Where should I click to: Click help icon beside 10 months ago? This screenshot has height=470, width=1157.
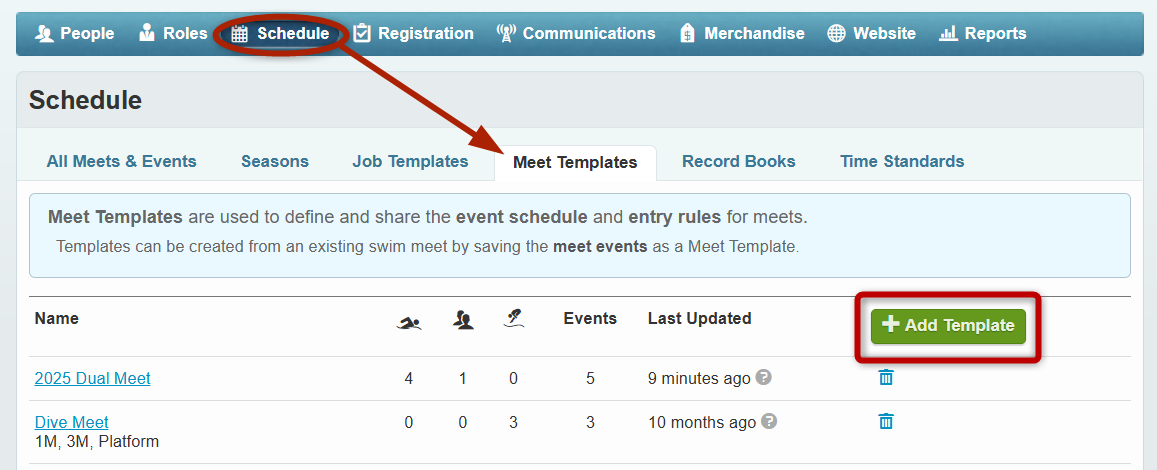pyautogui.click(x=770, y=421)
